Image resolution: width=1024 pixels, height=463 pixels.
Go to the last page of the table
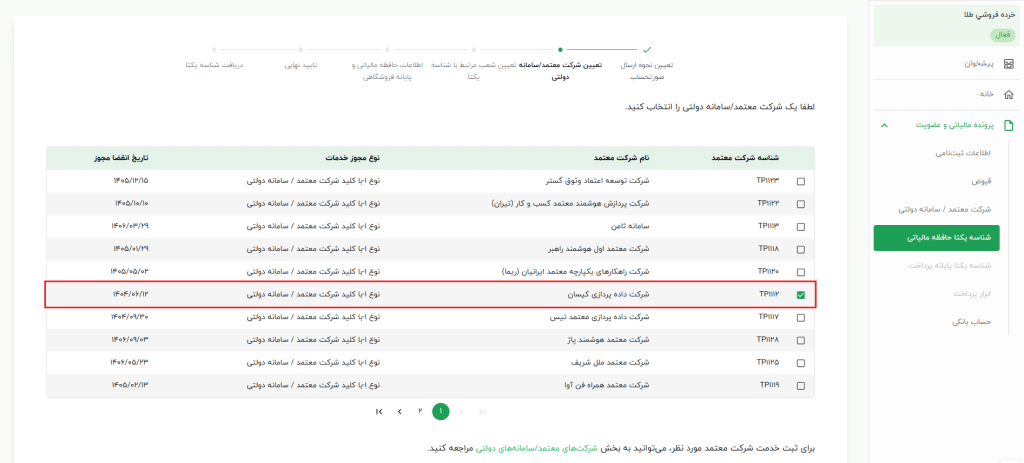(379, 411)
